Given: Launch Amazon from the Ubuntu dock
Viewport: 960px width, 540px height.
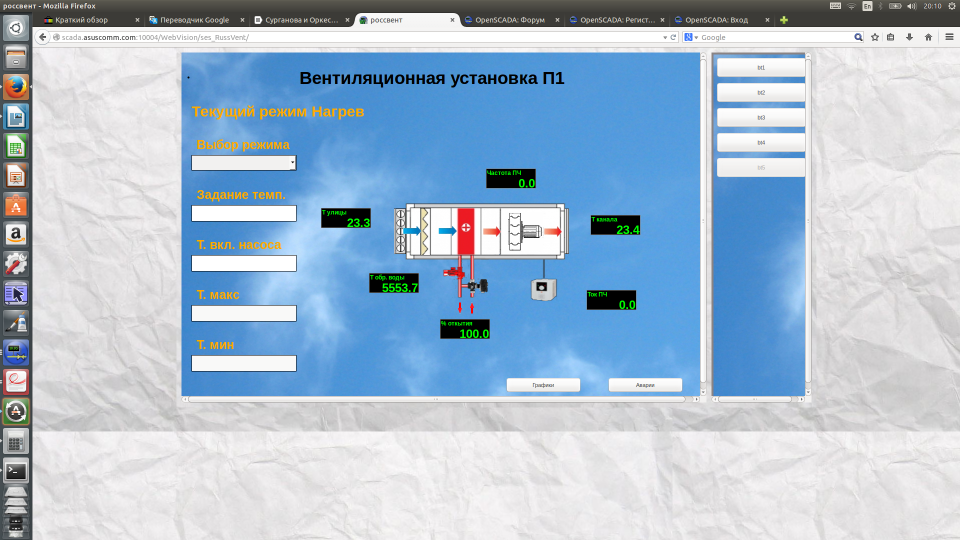Looking at the screenshot, I should (15, 235).
